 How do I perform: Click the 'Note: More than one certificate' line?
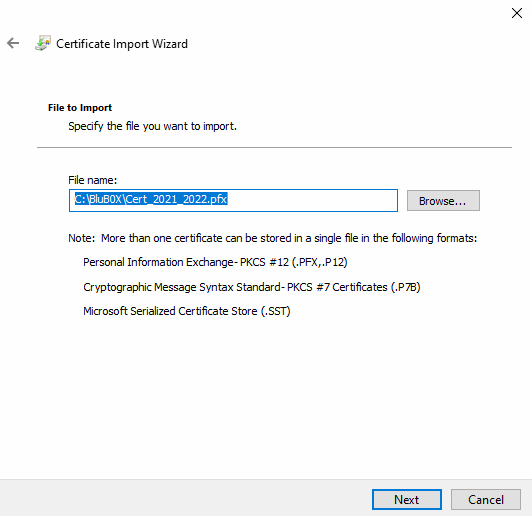[272, 238]
